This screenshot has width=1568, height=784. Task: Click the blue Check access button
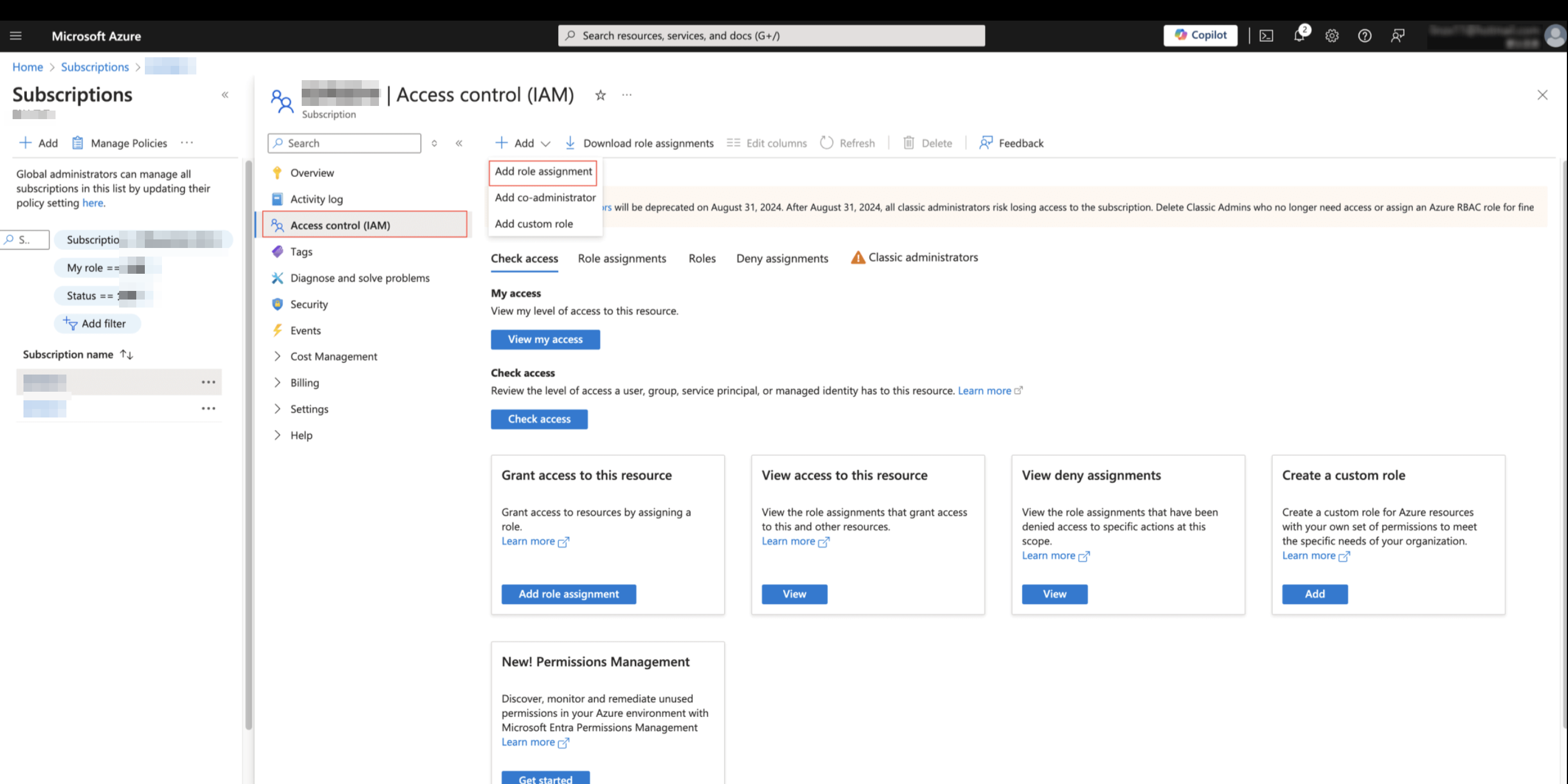(x=539, y=419)
